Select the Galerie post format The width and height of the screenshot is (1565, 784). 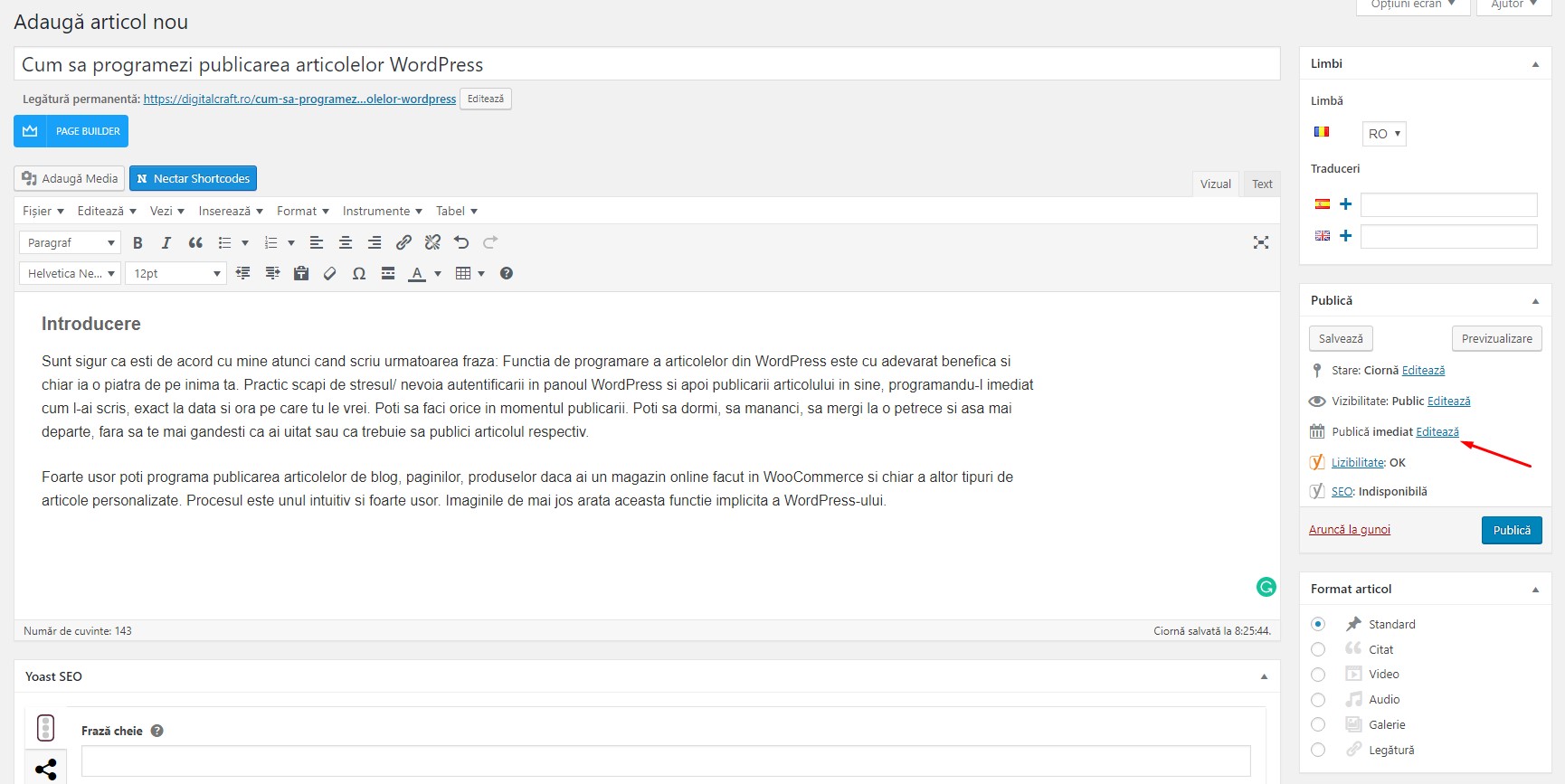point(1318,724)
